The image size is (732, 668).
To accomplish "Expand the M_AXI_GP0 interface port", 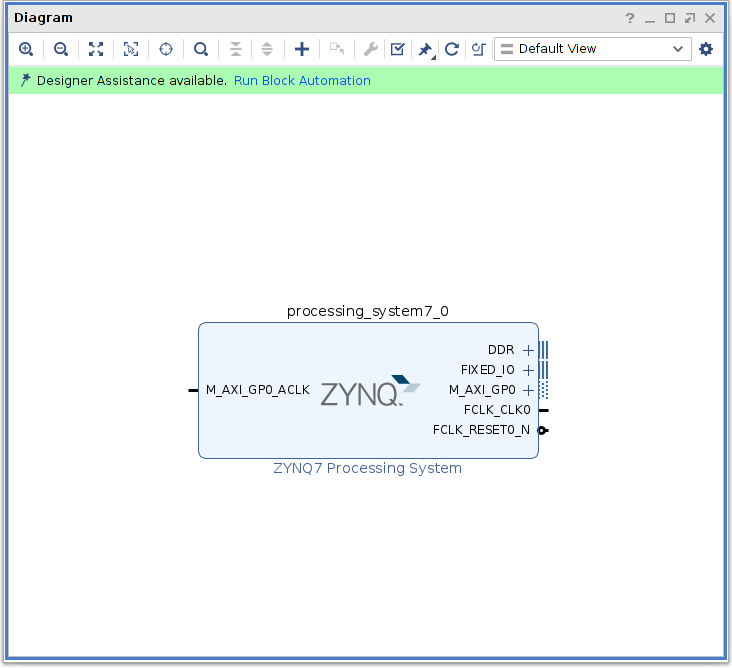I will [528, 390].
